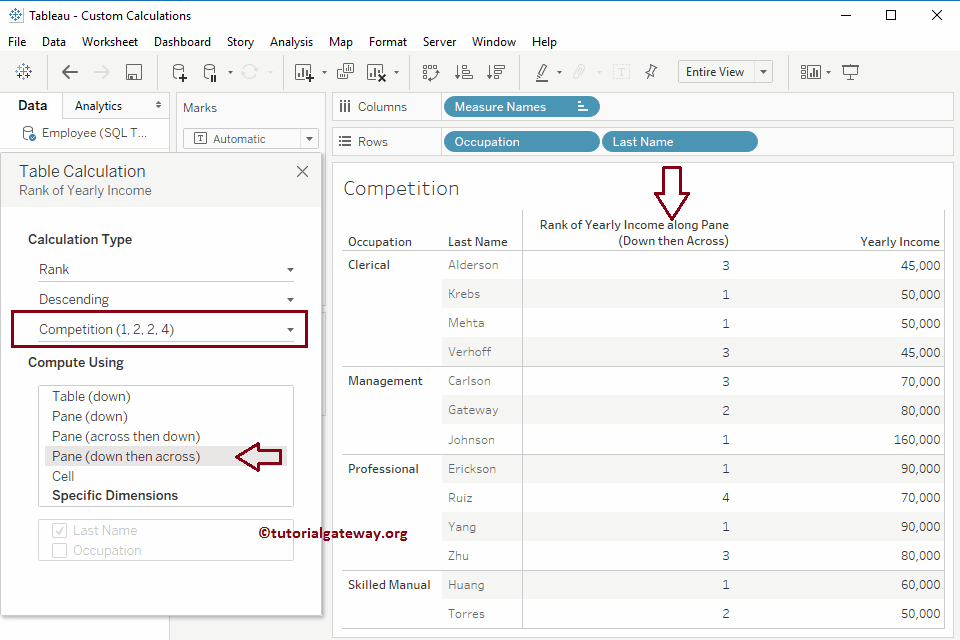Click the Save icon in toolbar
The width and height of the screenshot is (960, 640).
[133, 72]
